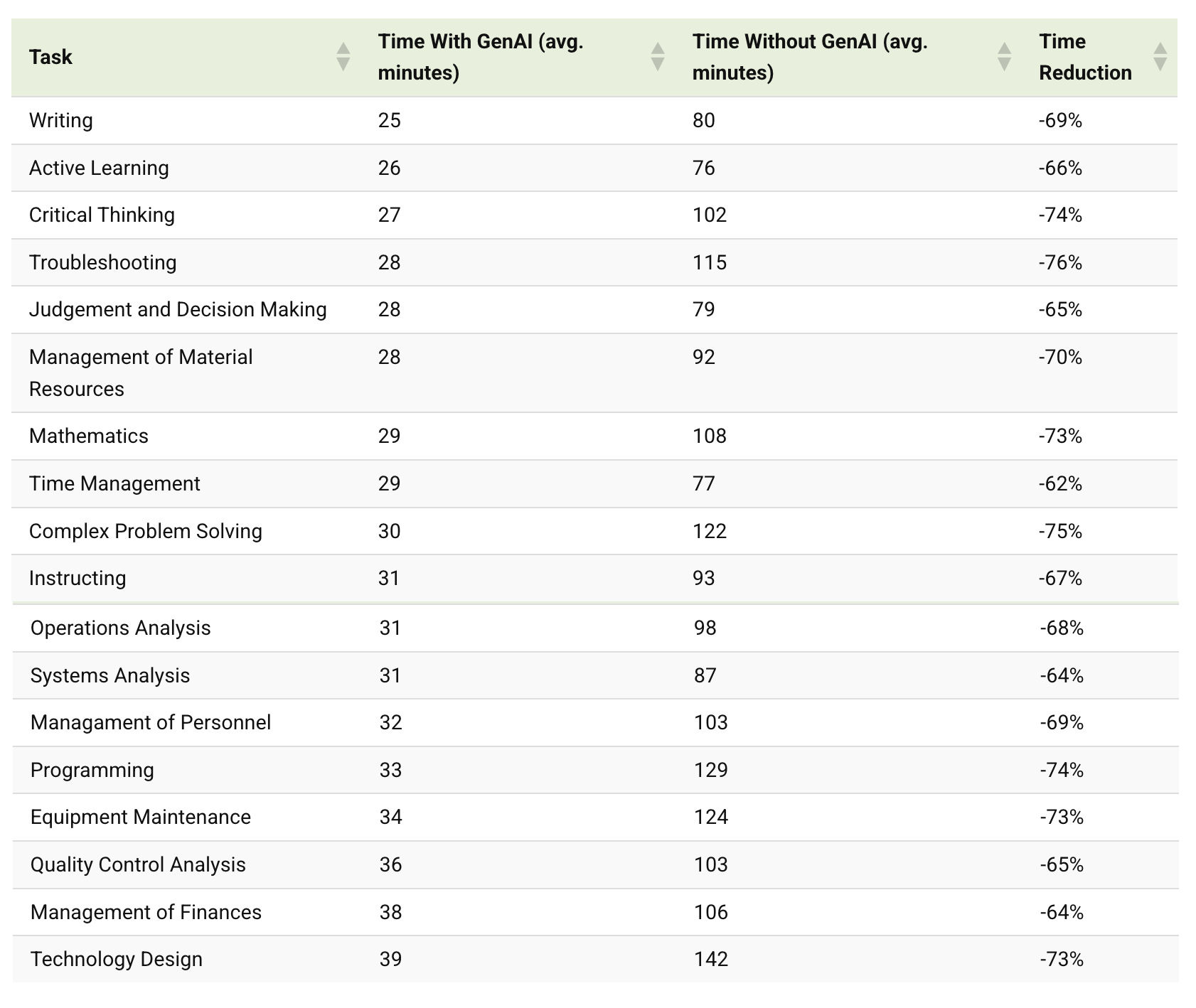Click the sort arrows in the Task column
The image size is (1196, 1008).
[343, 57]
